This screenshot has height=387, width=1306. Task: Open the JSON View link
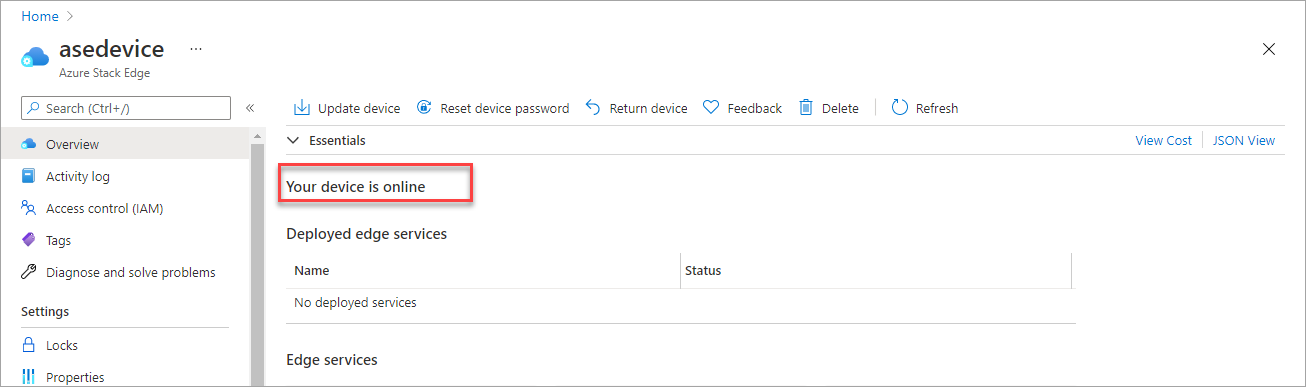tap(1244, 140)
